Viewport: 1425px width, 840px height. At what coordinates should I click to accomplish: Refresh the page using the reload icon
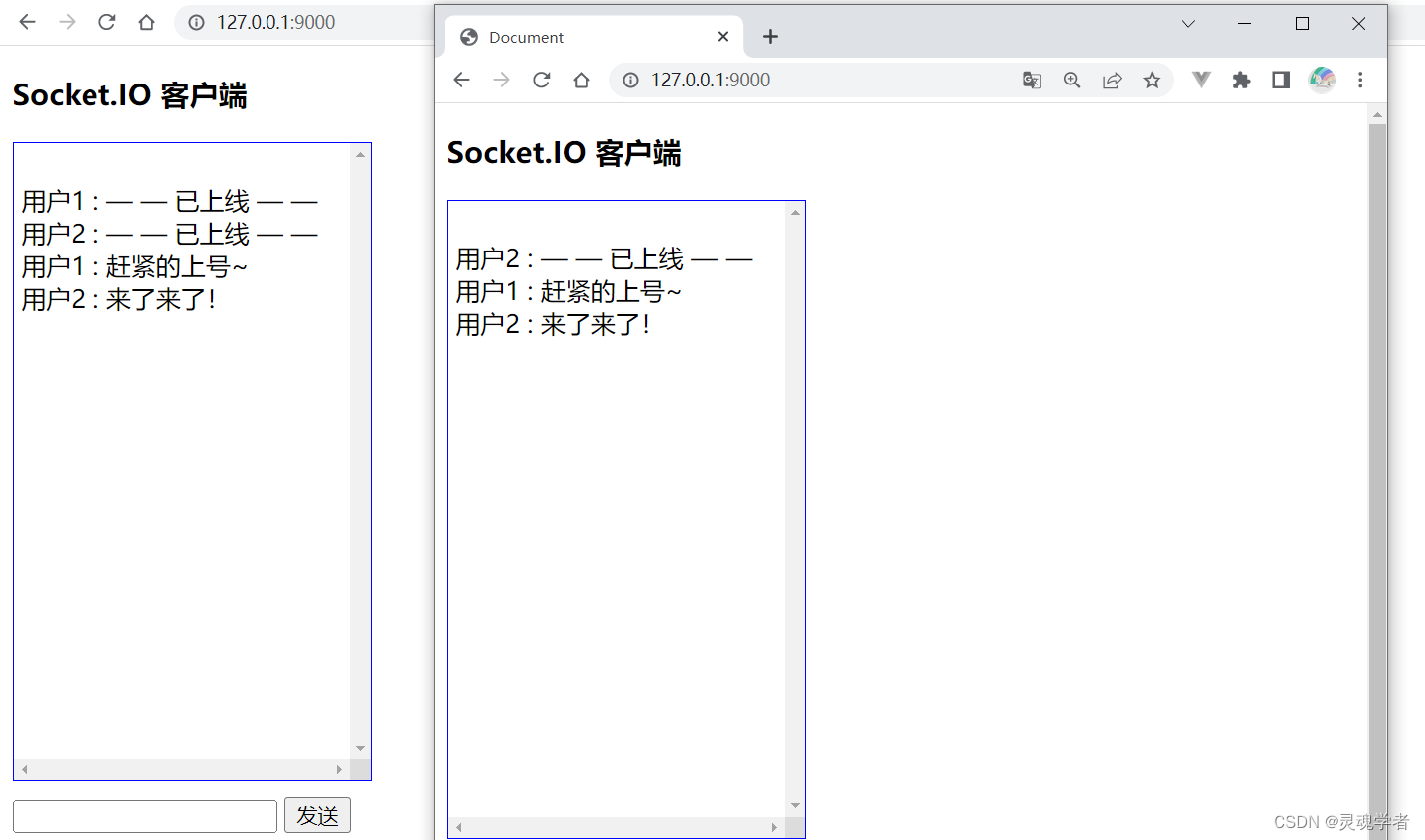point(541,80)
